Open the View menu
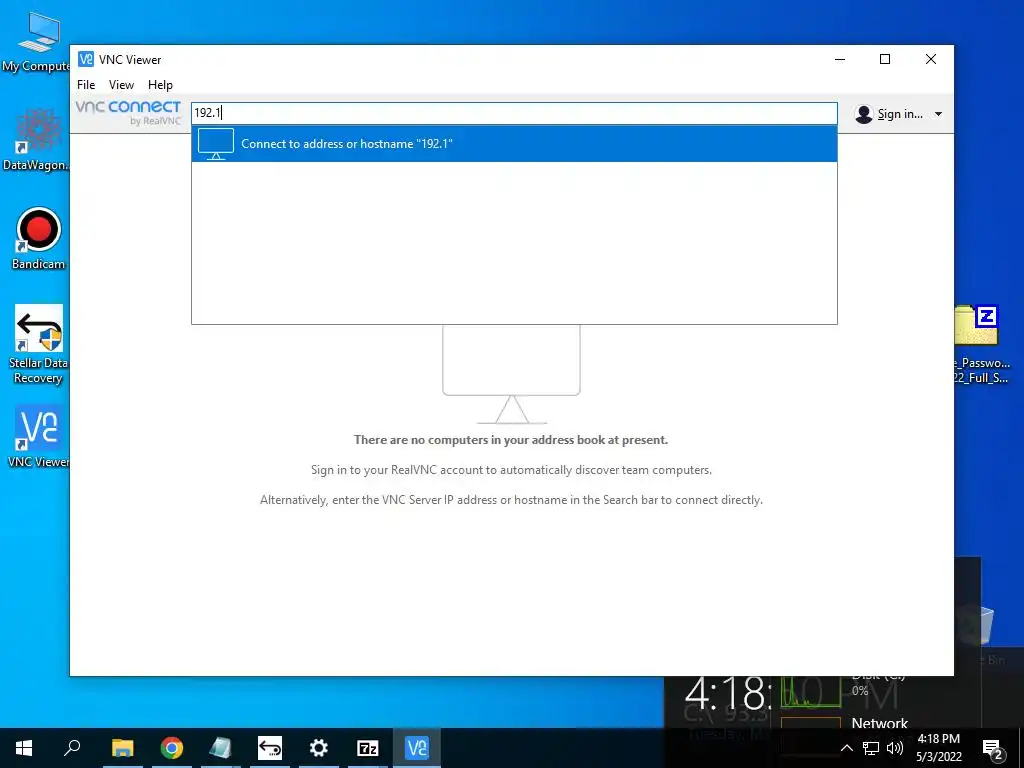The width and height of the screenshot is (1024, 768). [121, 85]
